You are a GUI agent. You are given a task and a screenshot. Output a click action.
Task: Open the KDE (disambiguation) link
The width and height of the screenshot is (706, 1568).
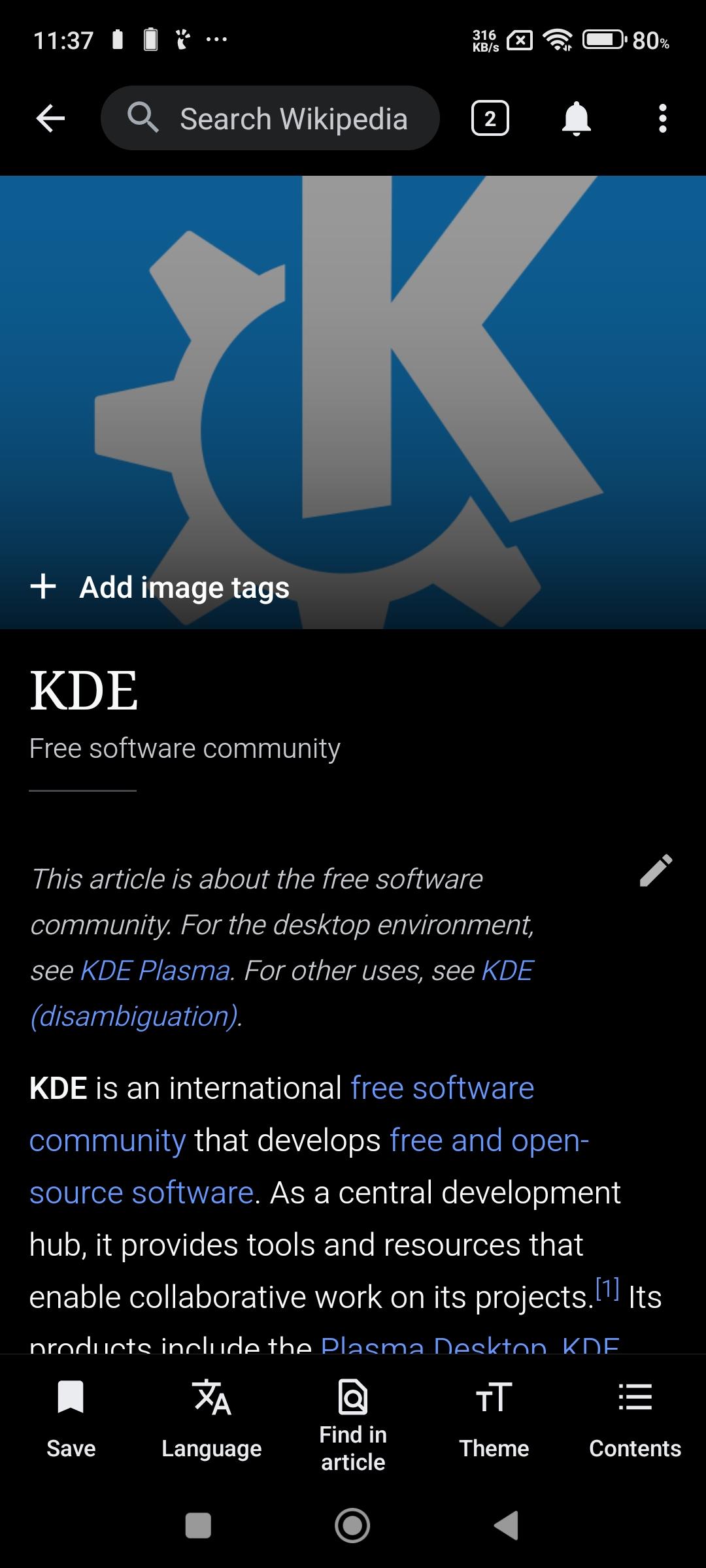[282, 993]
